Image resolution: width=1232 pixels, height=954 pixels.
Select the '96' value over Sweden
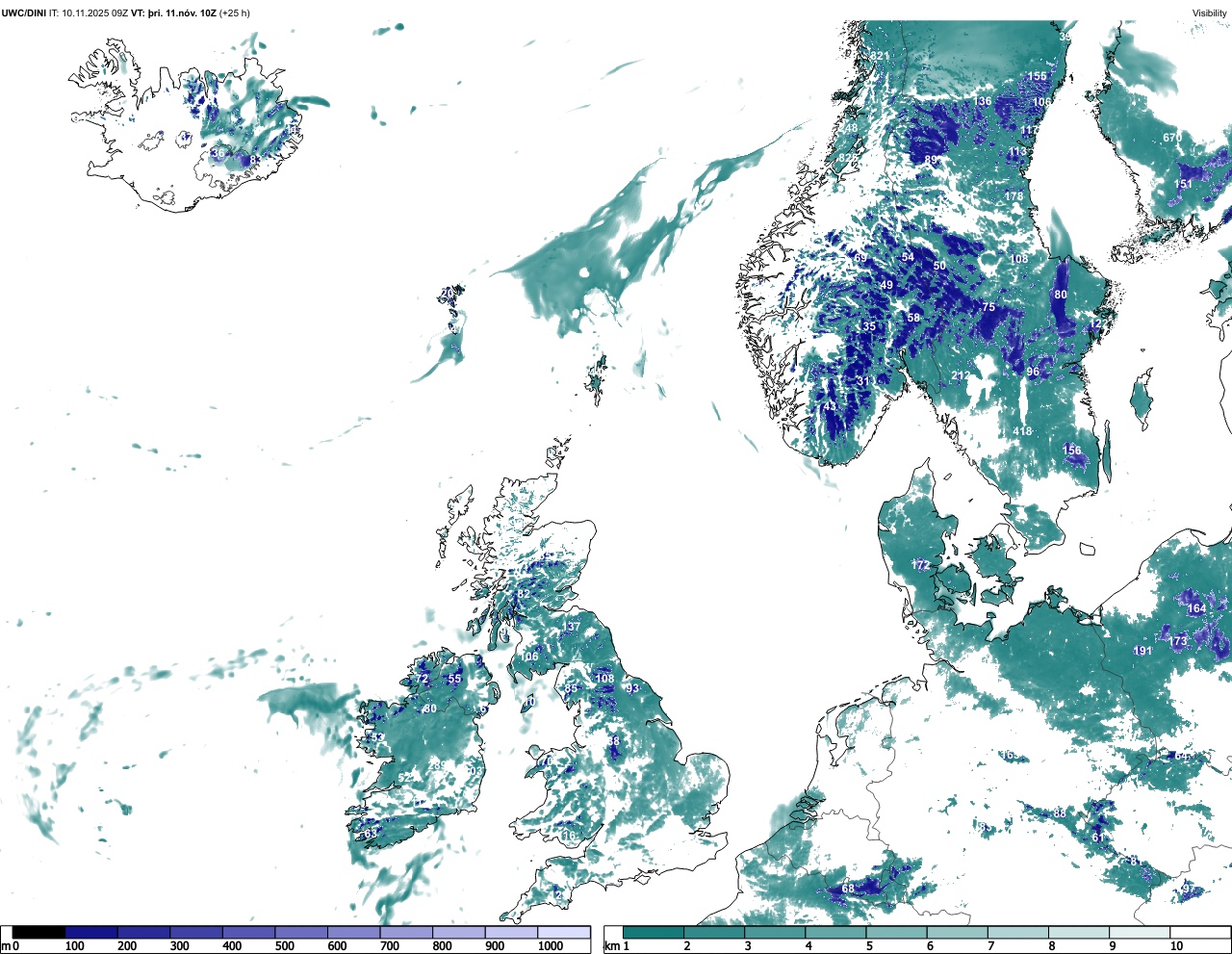click(x=1033, y=372)
